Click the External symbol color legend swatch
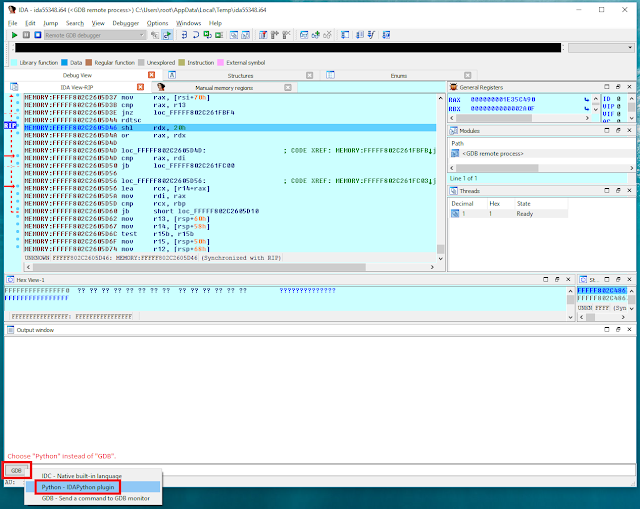Screen dimensions: 640x509 tap(220, 62)
